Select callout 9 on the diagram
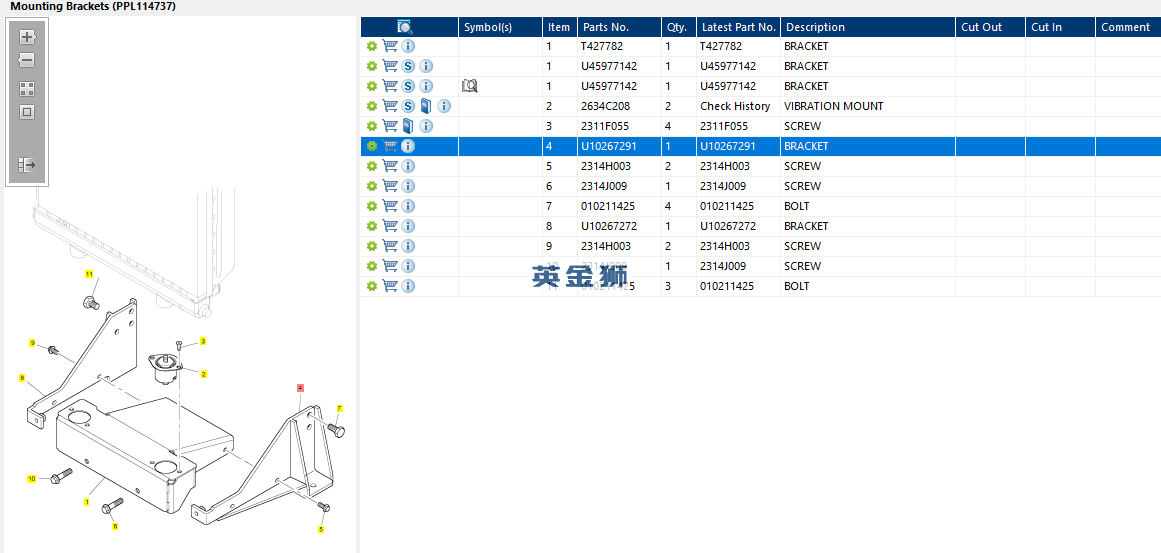This screenshot has width=1161, height=553. (32, 343)
